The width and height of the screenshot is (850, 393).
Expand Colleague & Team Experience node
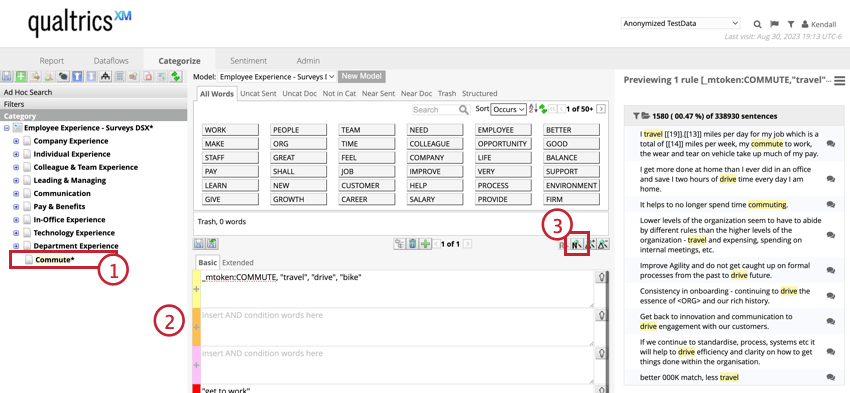(16, 167)
